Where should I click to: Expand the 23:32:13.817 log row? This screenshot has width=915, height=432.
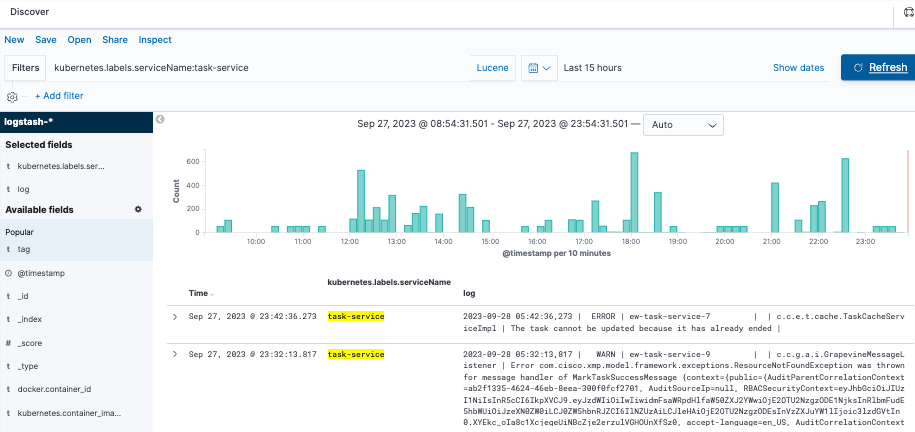(x=175, y=354)
